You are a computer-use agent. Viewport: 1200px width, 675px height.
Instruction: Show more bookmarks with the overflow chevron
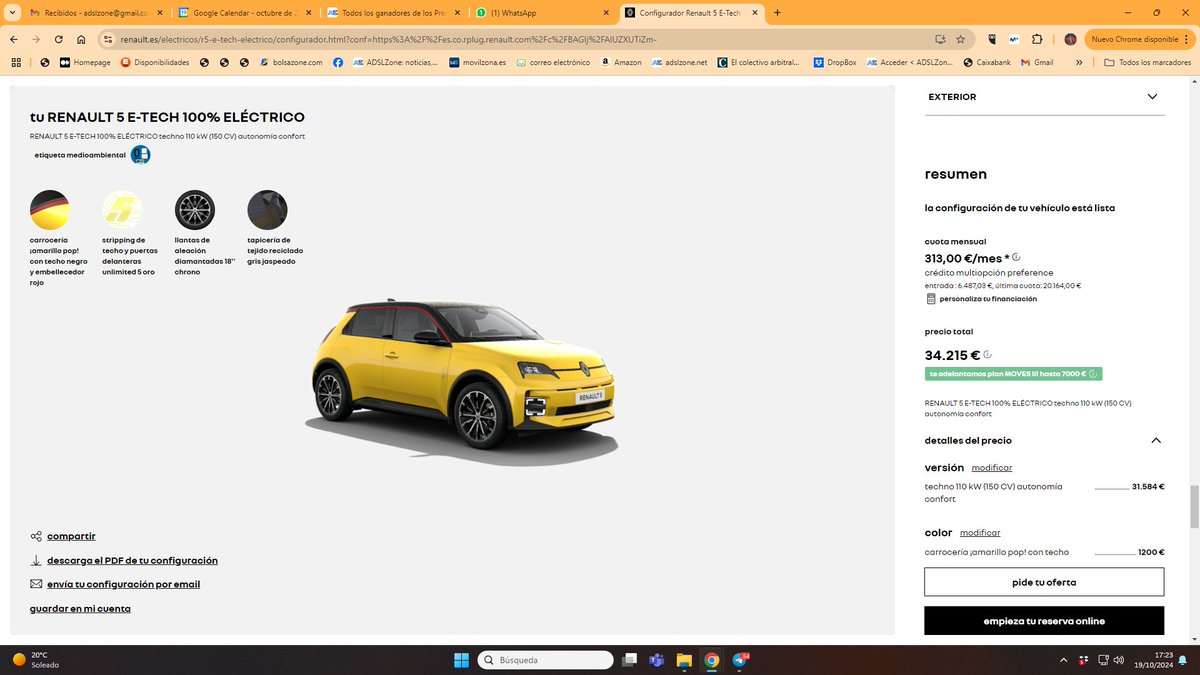[x=1079, y=62]
